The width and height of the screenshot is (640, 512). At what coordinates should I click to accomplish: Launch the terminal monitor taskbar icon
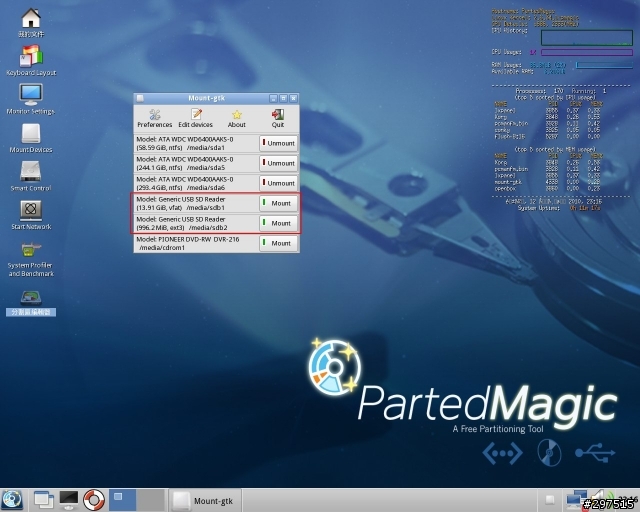tap(69, 500)
